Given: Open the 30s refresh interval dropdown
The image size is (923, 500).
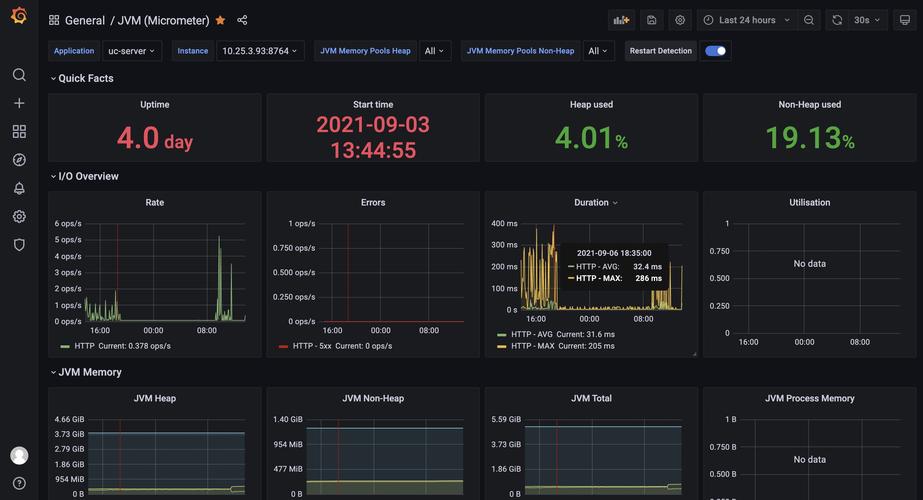Looking at the screenshot, I should pyautogui.click(x=867, y=20).
